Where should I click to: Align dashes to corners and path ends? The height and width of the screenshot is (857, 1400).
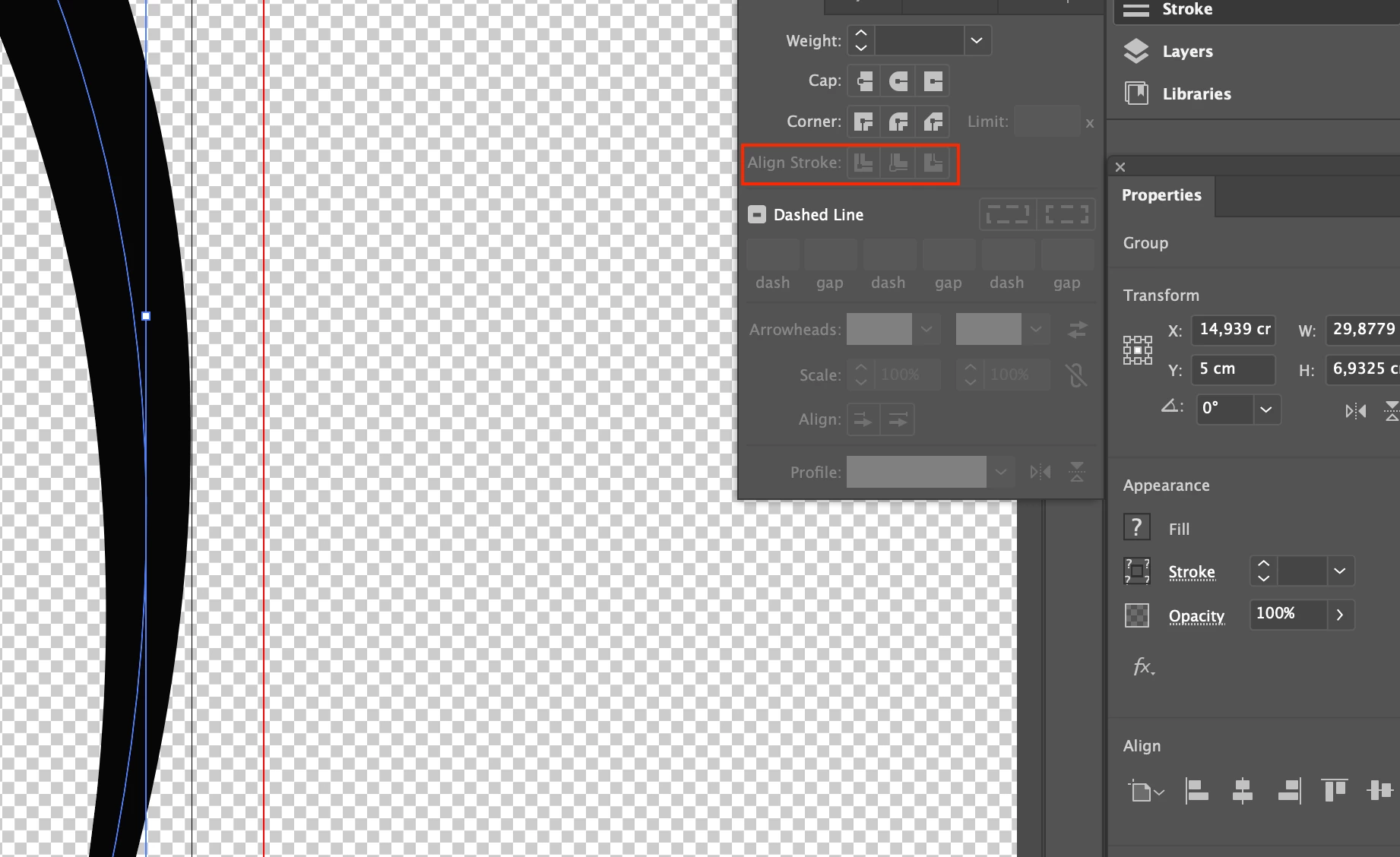tap(1066, 215)
